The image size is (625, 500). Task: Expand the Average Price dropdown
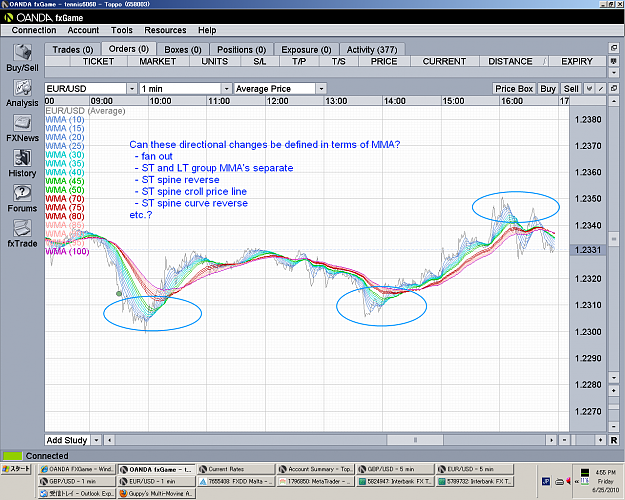point(321,89)
